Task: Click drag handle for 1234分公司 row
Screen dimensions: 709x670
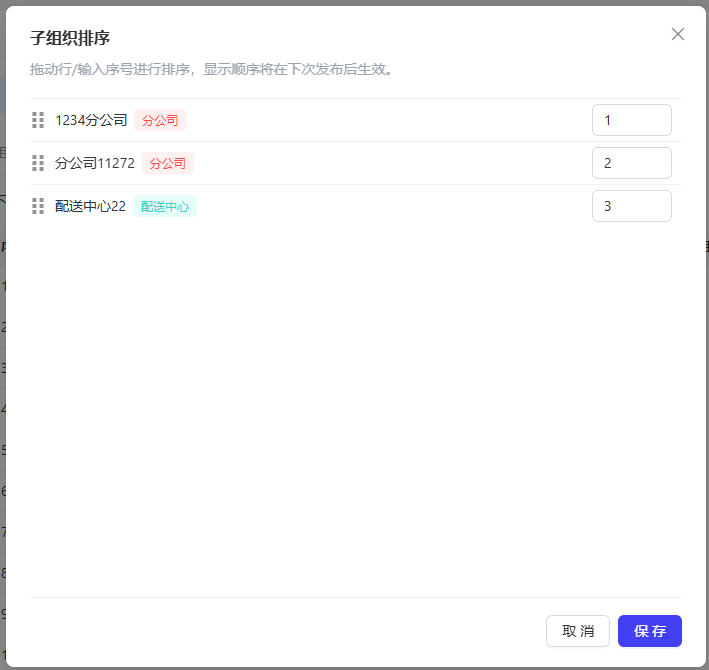Action: tap(38, 120)
